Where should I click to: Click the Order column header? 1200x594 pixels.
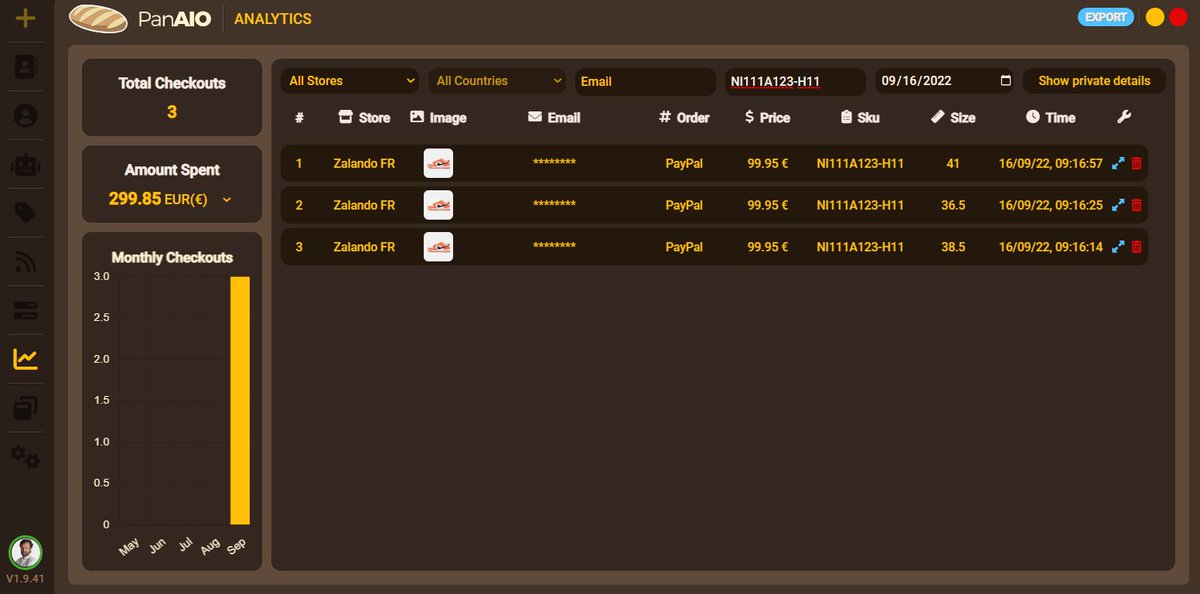[684, 117]
